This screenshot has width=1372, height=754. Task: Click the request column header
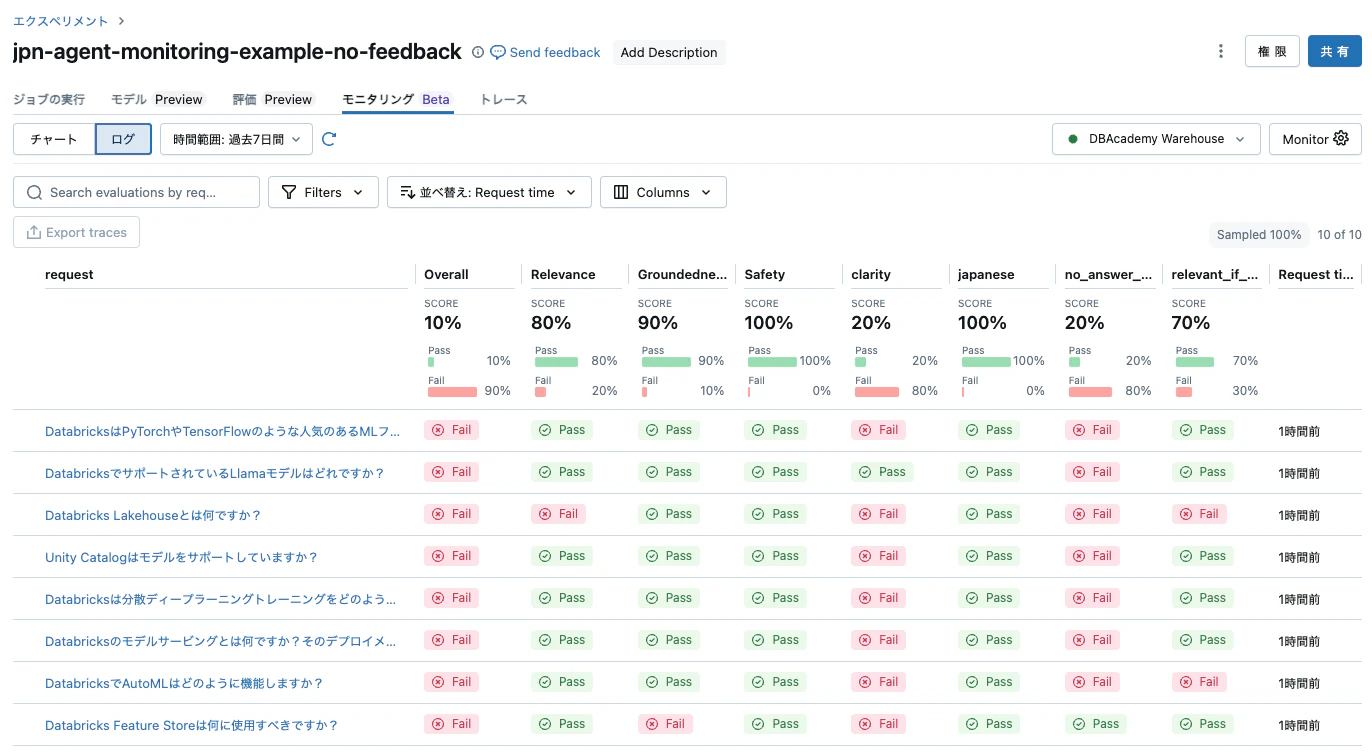(x=69, y=274)
